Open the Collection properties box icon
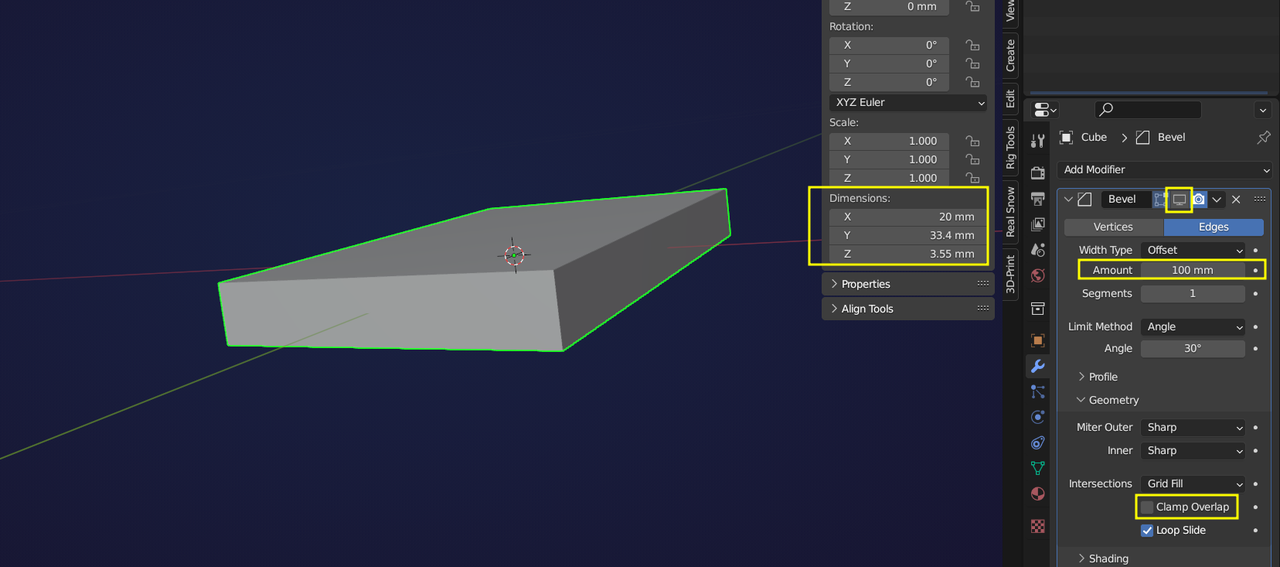1280x567 pixels. point(1038,308)
